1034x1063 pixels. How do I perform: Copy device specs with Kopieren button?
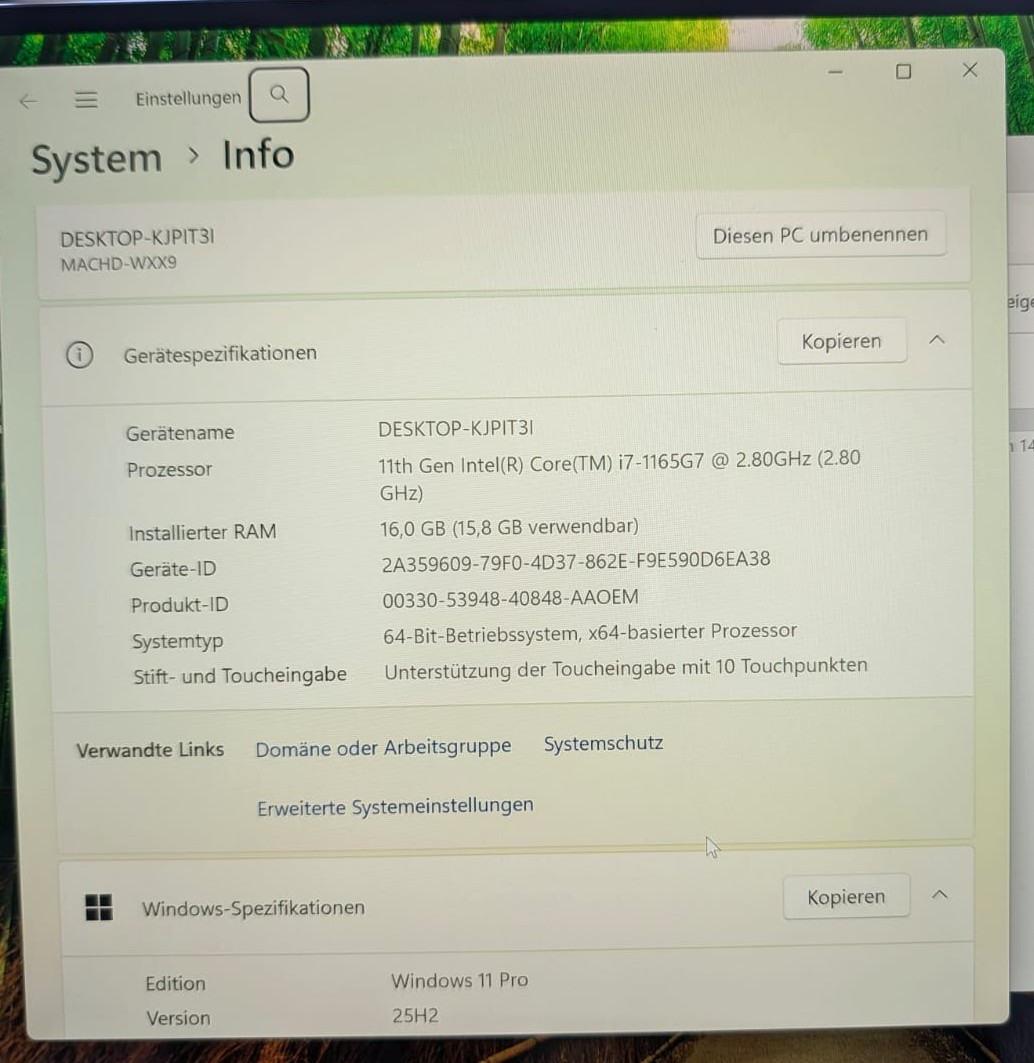click(841, 341)
